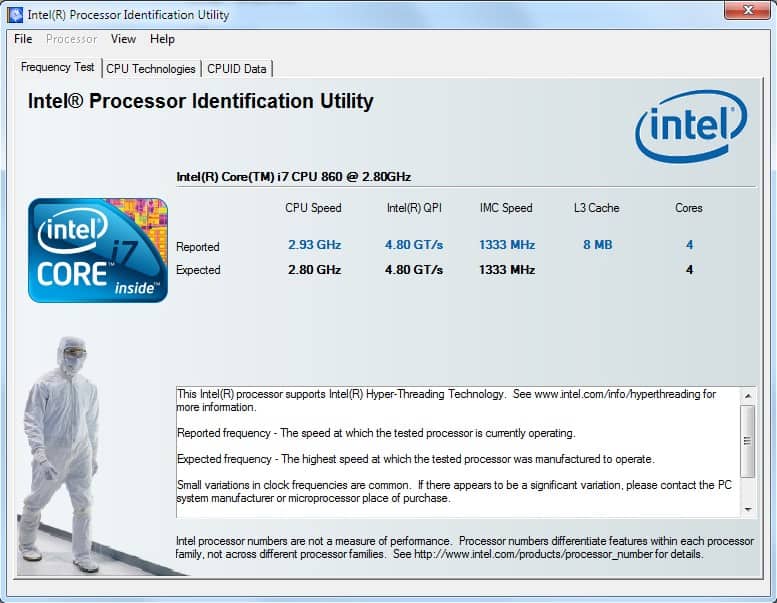The height and width of the screenshot is (603, 777).
Task: Click the window title text in title bar
Action: (x=128, y=15)
